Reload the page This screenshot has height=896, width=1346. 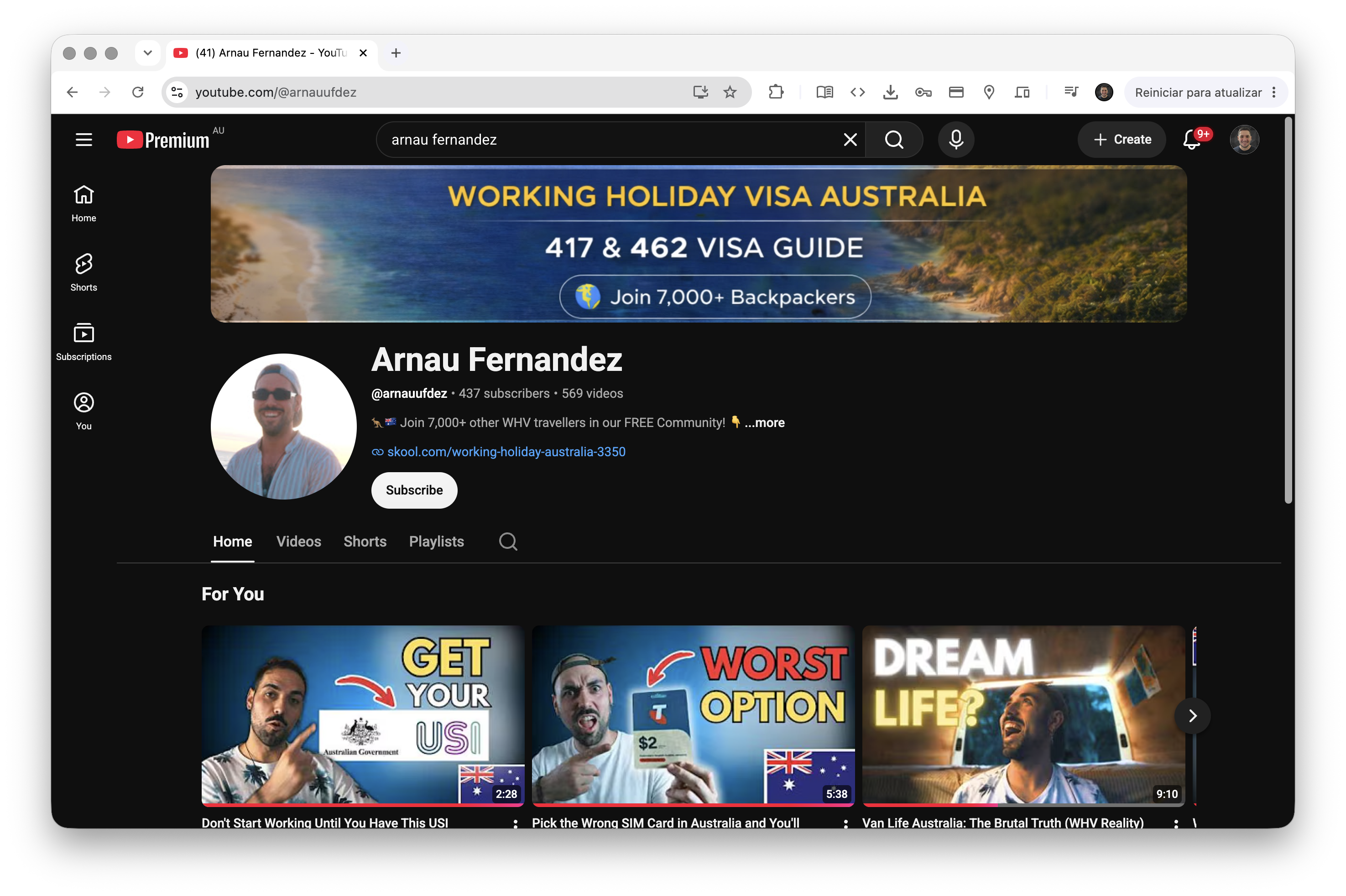pyautogui.click(x=138, y=92)
